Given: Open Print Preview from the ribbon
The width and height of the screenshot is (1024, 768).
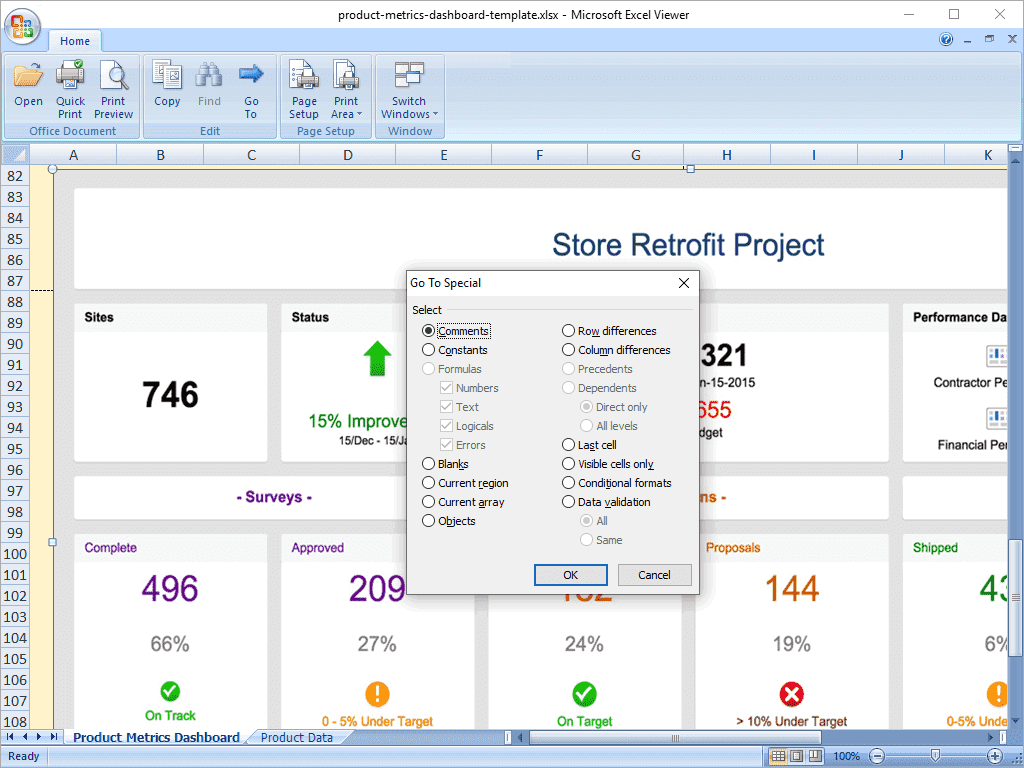Looking at the screenshot, I should [x=113, y=76].
